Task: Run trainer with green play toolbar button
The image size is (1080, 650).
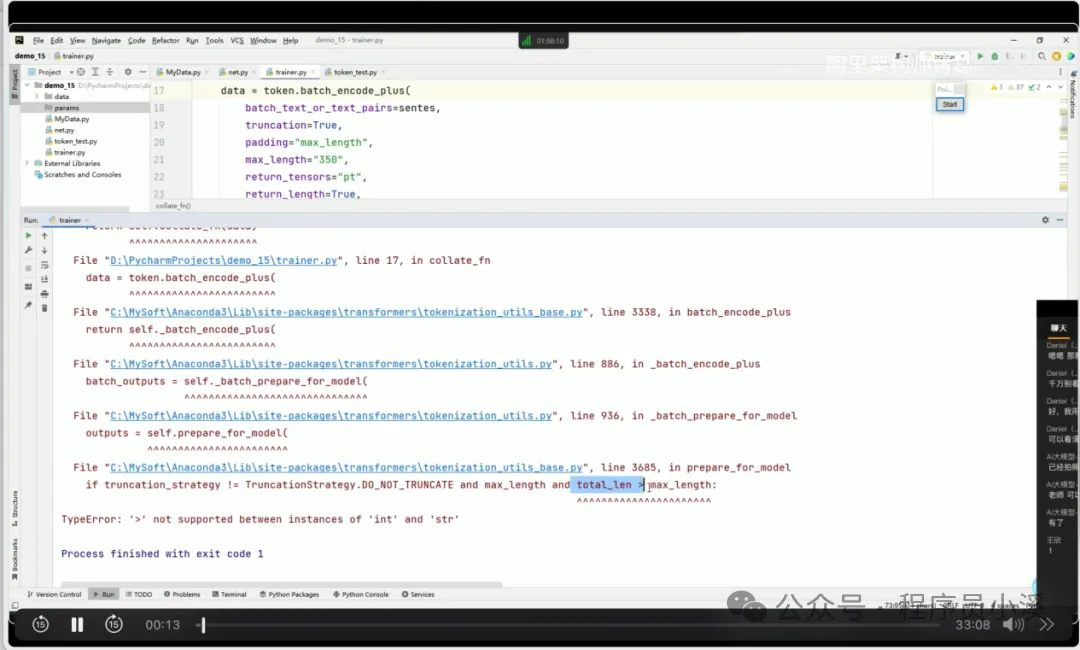Action: (980, 56)
